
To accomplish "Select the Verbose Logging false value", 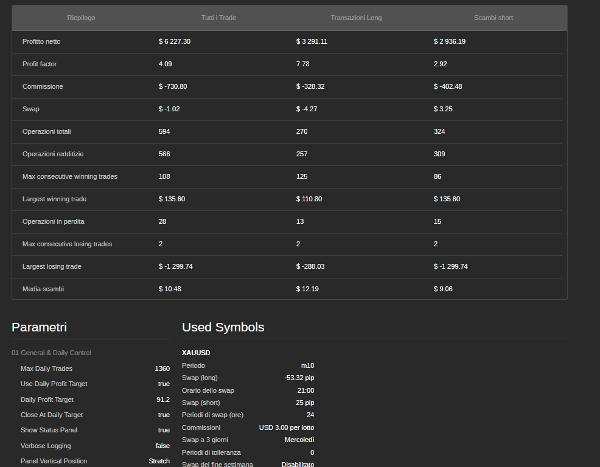I will pyautogui.click(x=163, y=446).
